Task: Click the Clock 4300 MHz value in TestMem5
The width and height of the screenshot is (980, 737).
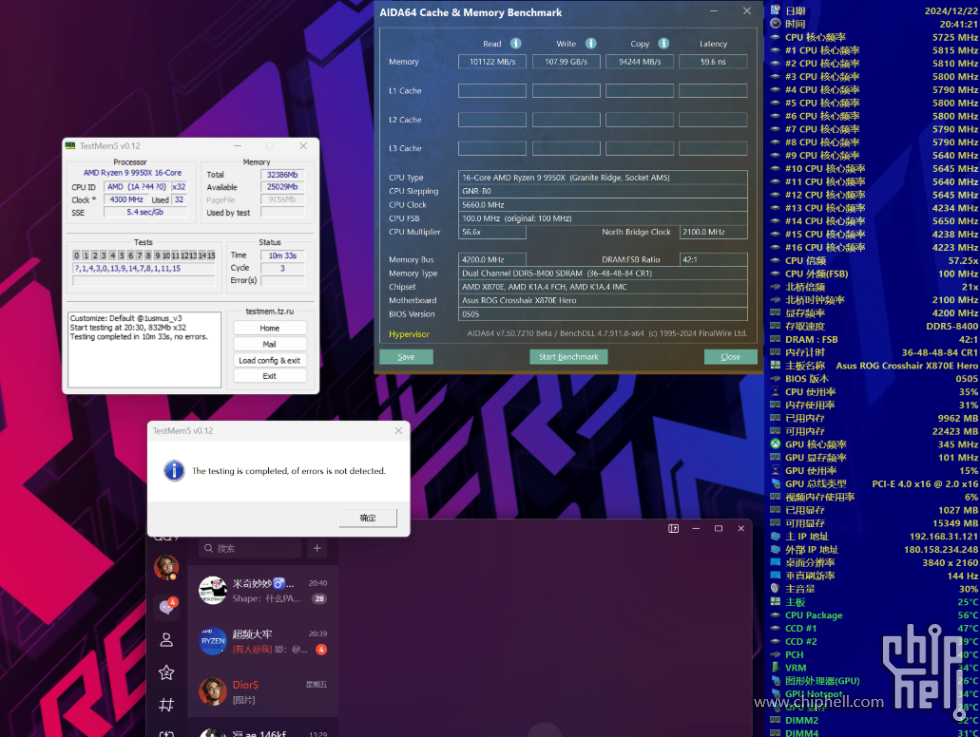Action: 127,199
